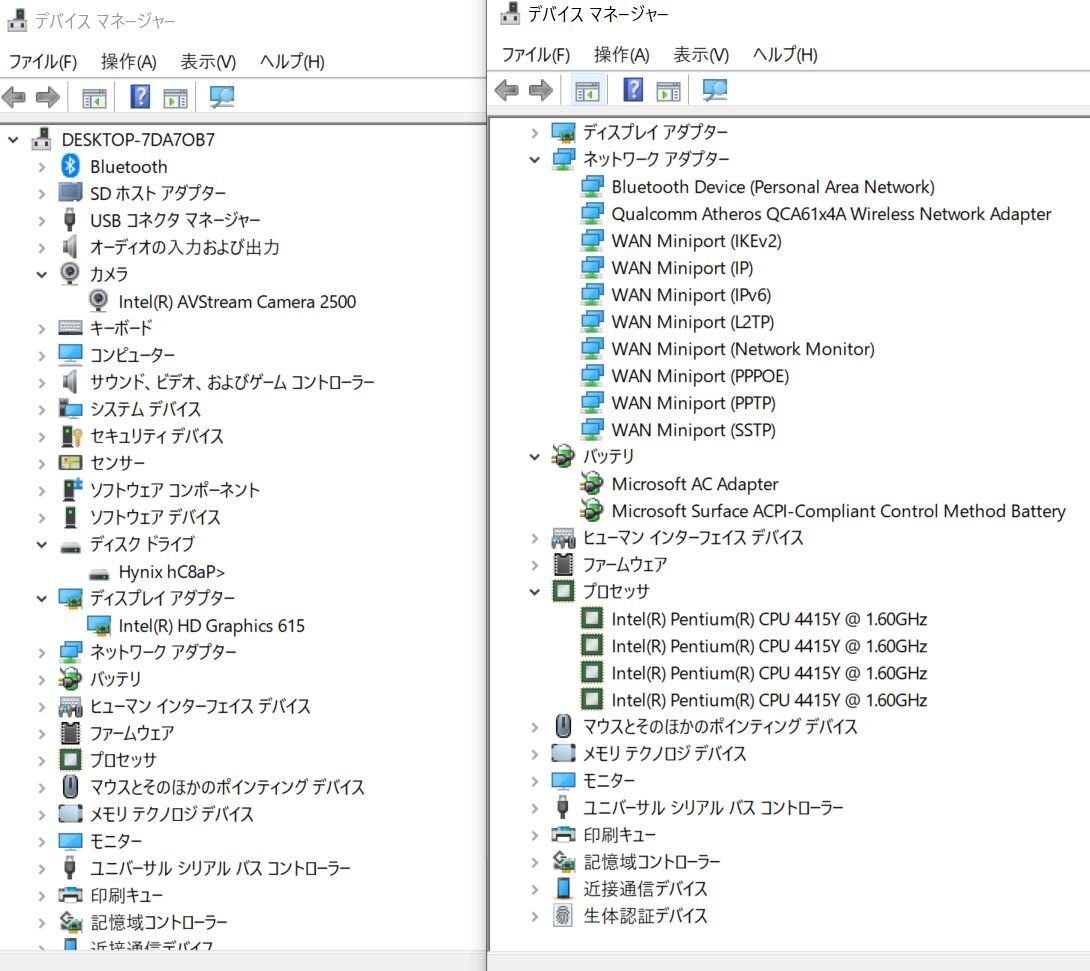Image resolution: width=1090 pixels, height=971 pixels.
Task: Click the USB icon beside USB コネクタ マネージャー
Action: tap(70, 220)
